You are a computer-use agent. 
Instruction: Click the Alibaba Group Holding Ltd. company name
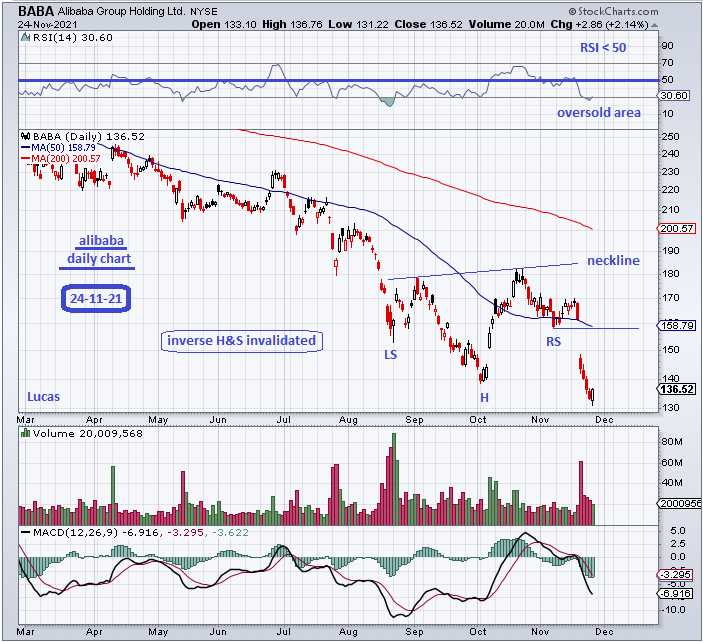(x=121, y=11)
